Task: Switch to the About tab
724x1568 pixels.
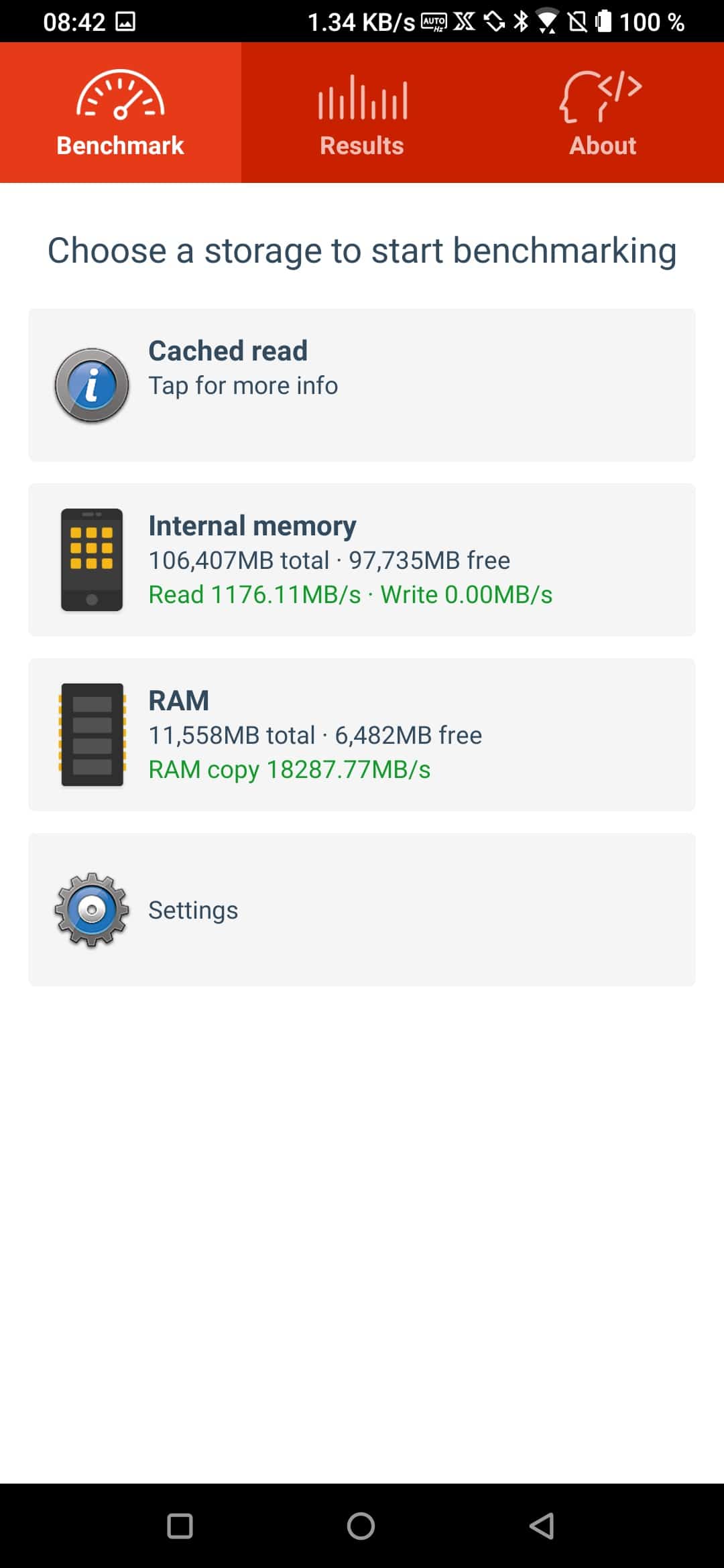Action: pos(603,113)
